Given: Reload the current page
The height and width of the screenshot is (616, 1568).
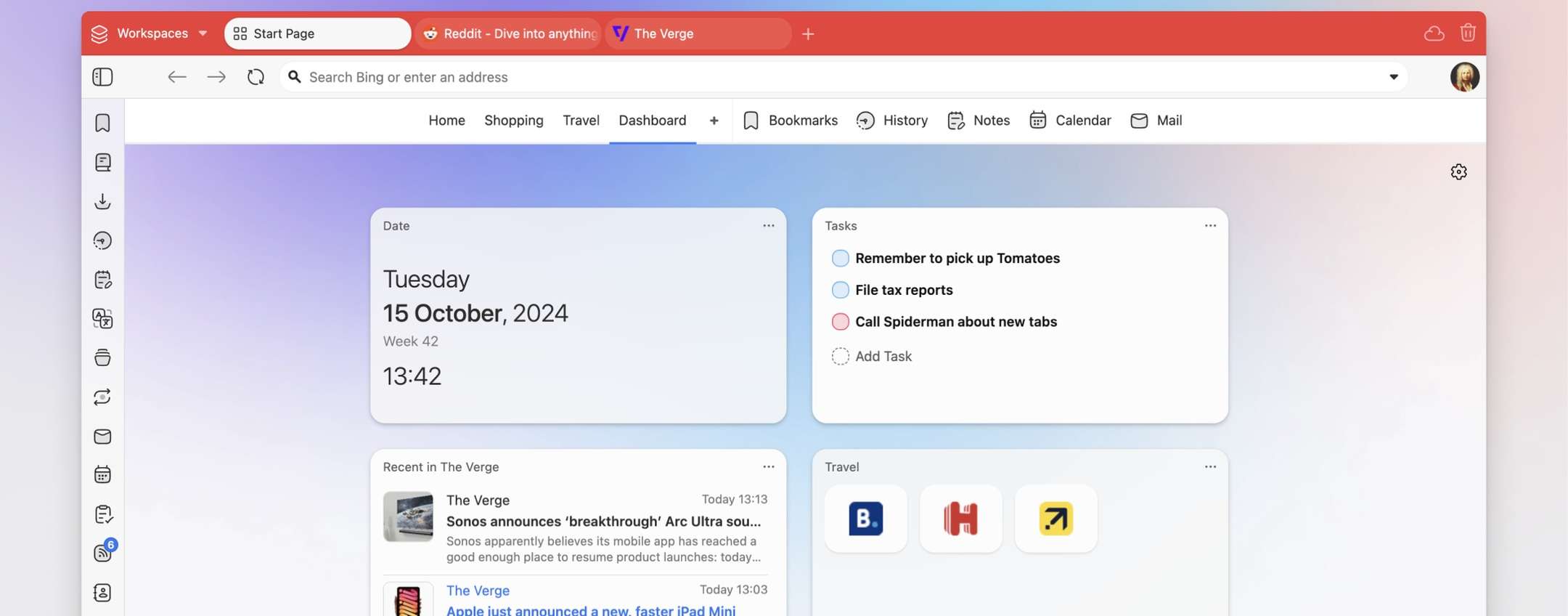Looking at the screenshot, I should point(256,77).
